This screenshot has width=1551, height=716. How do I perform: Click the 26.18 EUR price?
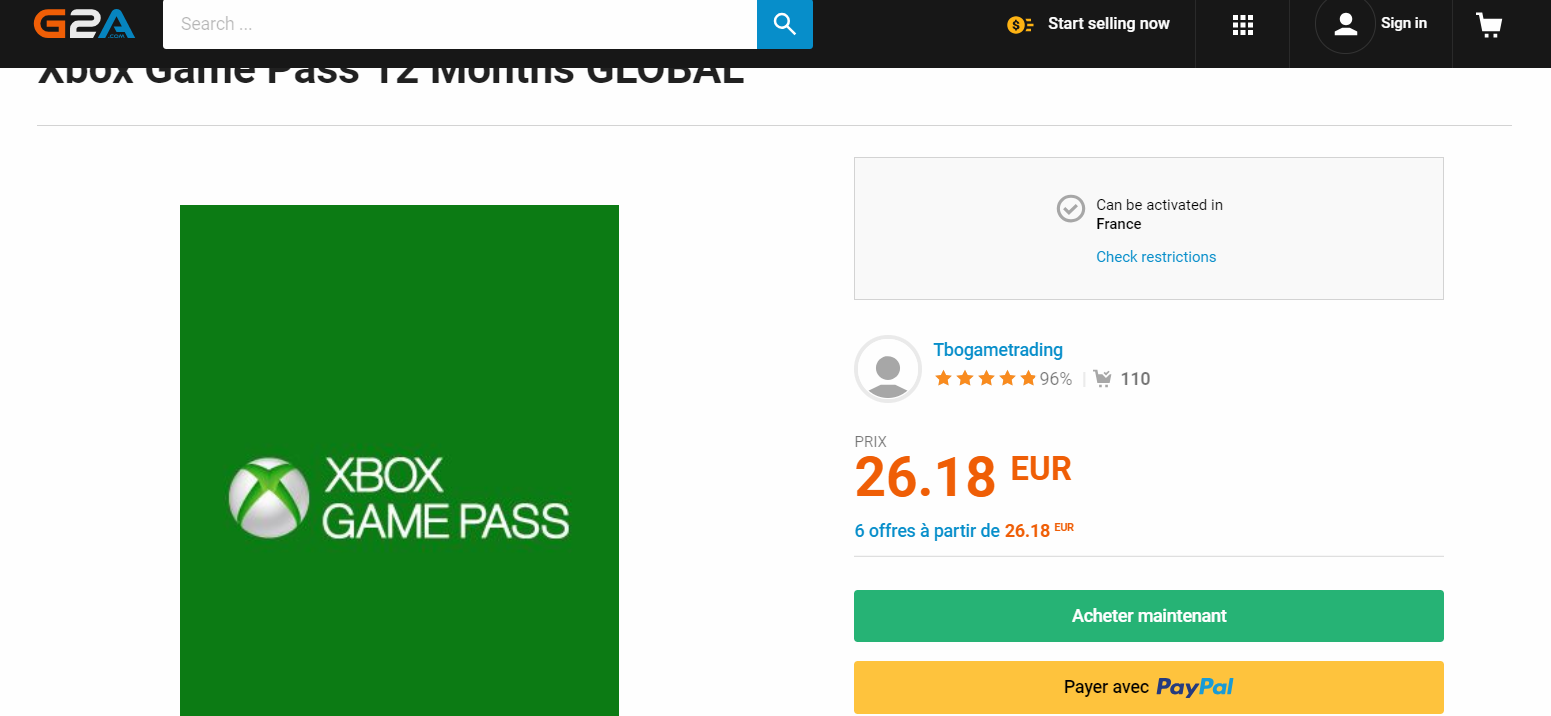point(963,476)
